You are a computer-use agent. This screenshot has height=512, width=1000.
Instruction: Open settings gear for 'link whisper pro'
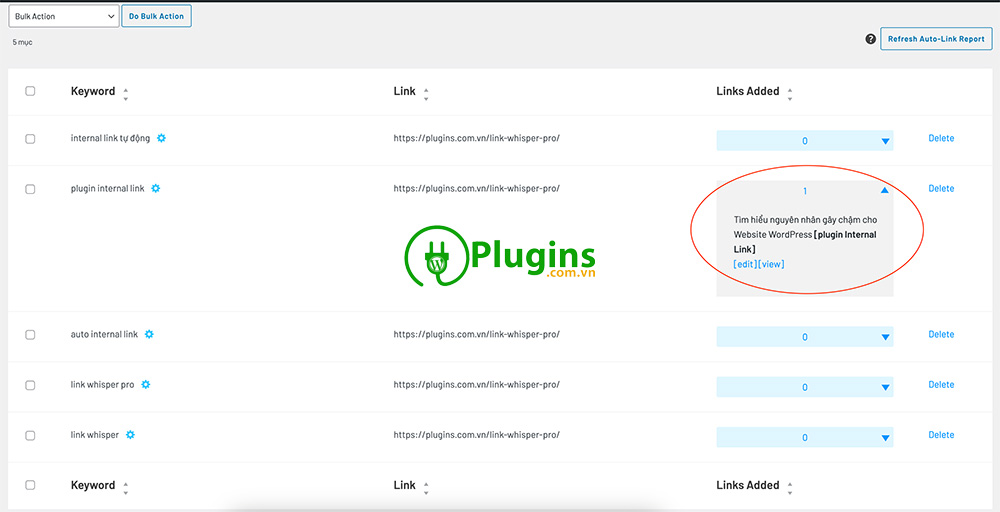[x=145, y=384]
